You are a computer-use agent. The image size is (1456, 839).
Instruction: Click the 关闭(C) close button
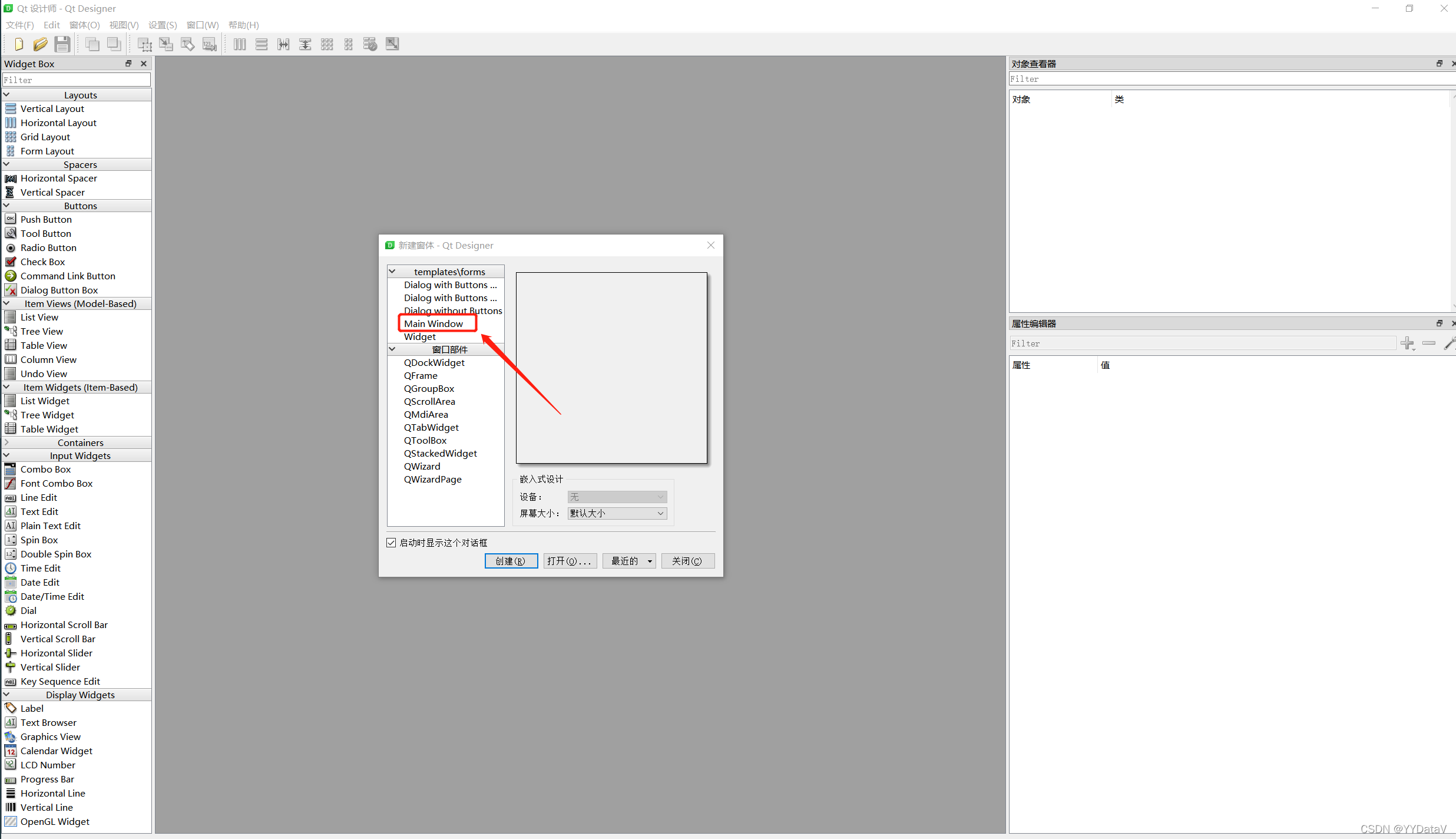(688, 561)
